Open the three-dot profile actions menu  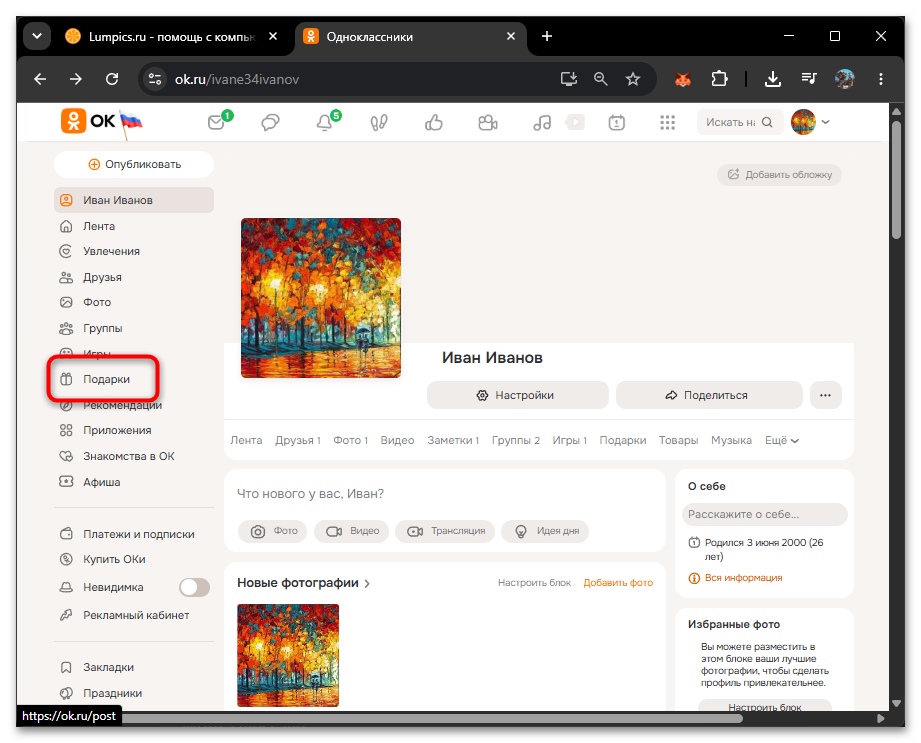tap(825, 395)
